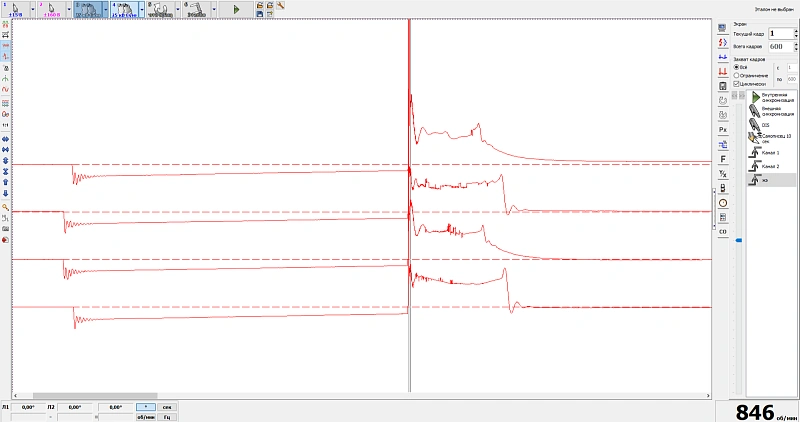Click the magnifier zoom icon in left toolbar

5,207
